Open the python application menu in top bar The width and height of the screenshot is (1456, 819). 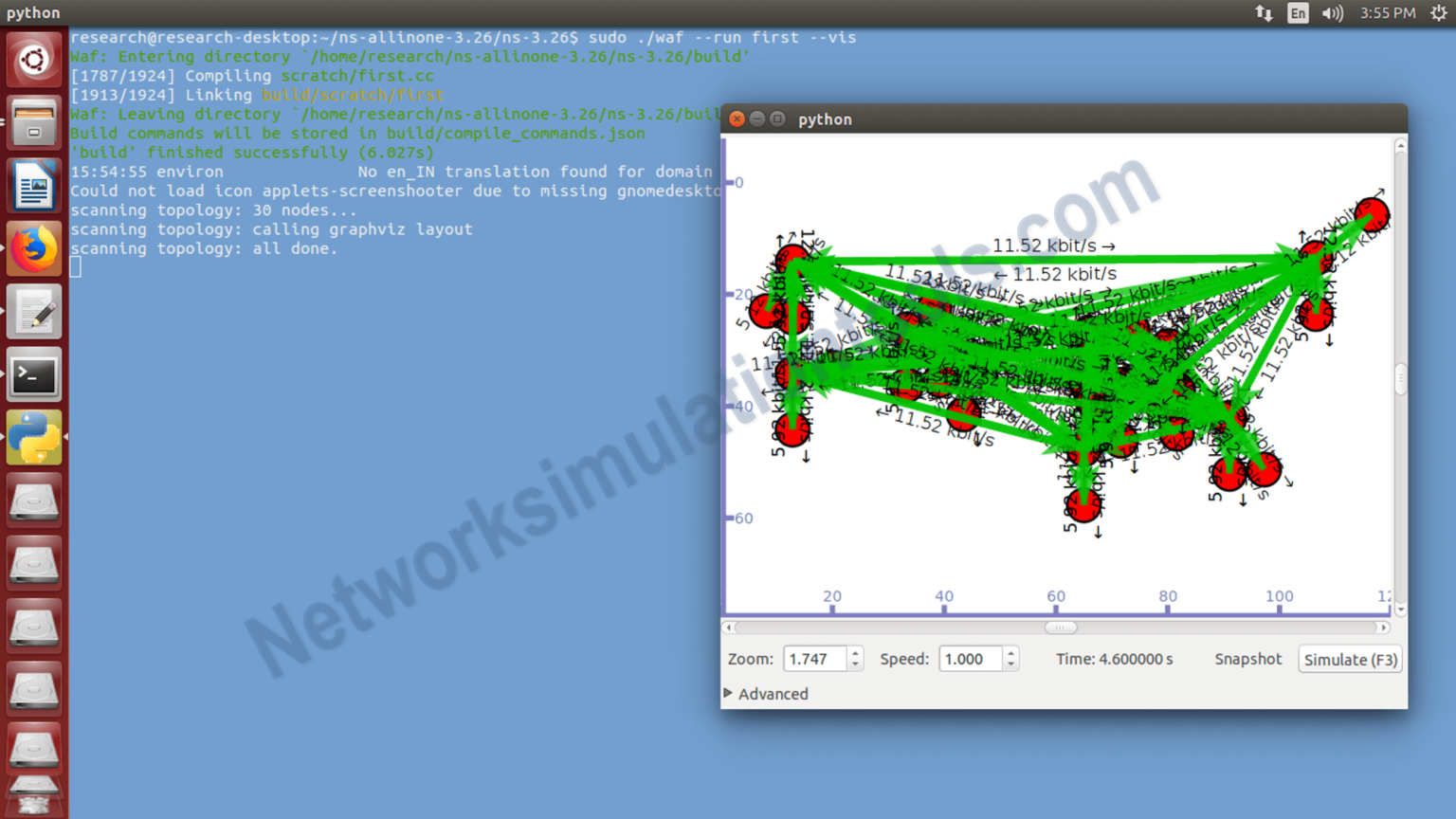(33, 13)
